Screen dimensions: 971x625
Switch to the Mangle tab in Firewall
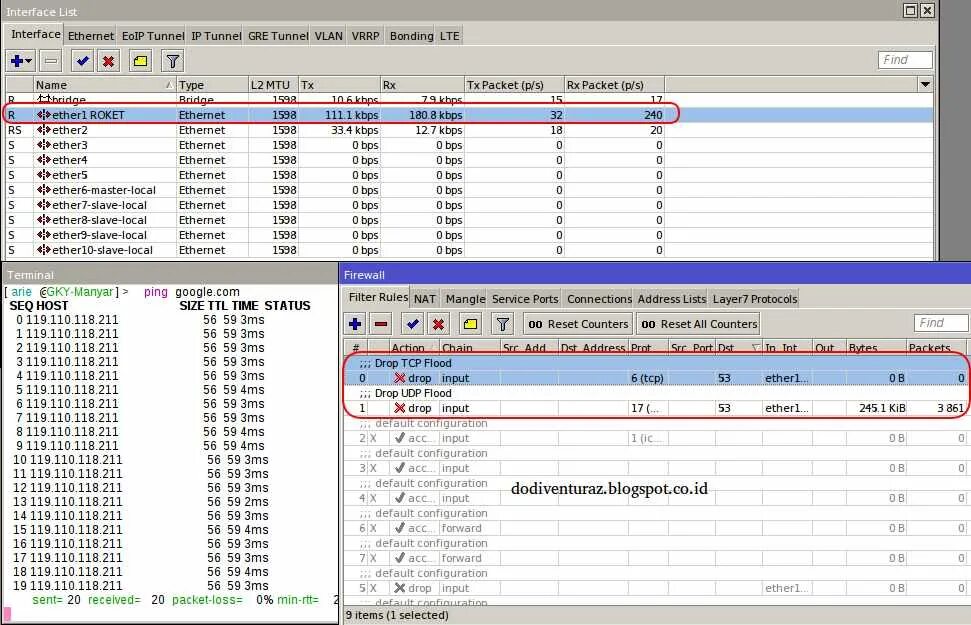coord(465,299)
